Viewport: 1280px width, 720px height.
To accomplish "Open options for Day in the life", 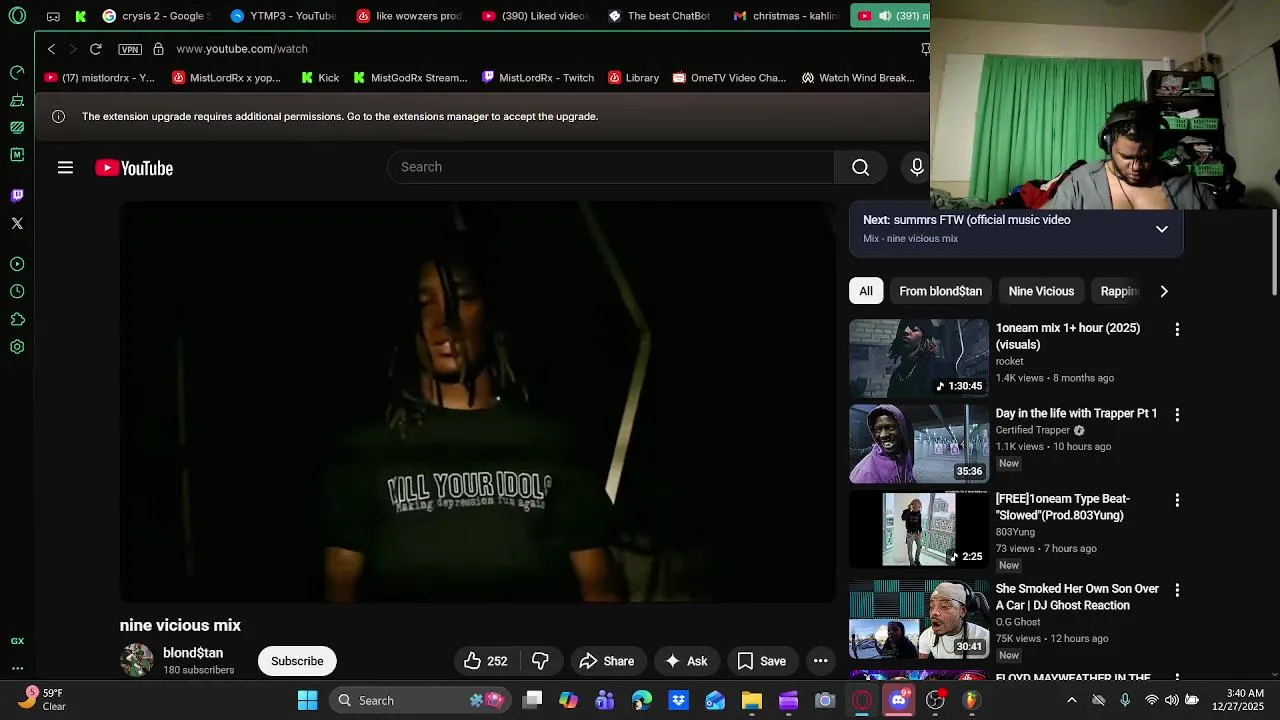I will coord(1177,414).
